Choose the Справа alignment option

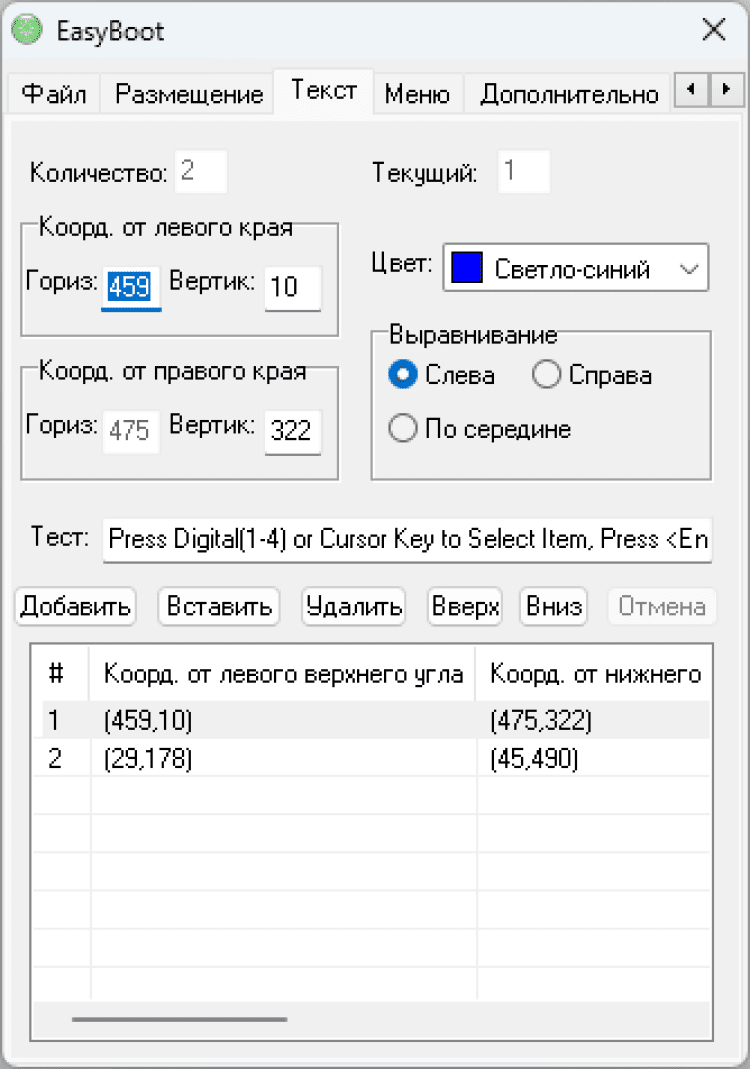(x=547, y=376)
